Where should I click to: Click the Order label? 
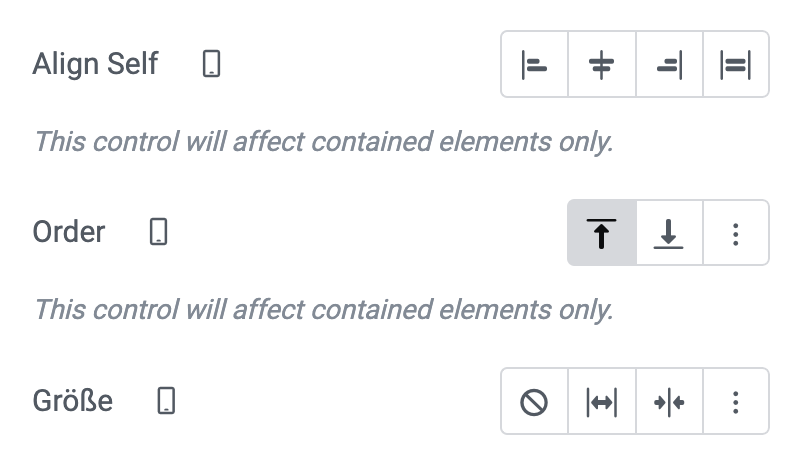(x=69, y=232)
